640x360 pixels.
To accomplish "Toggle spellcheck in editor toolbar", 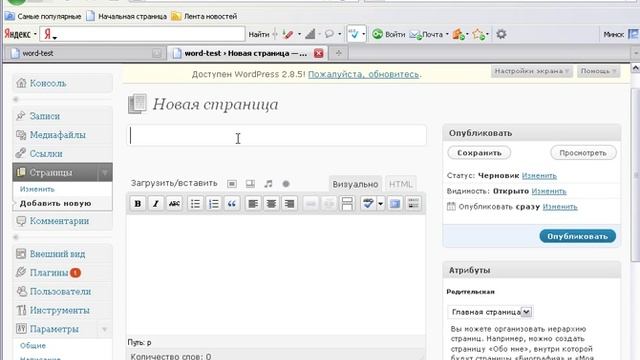I will 368,203.
